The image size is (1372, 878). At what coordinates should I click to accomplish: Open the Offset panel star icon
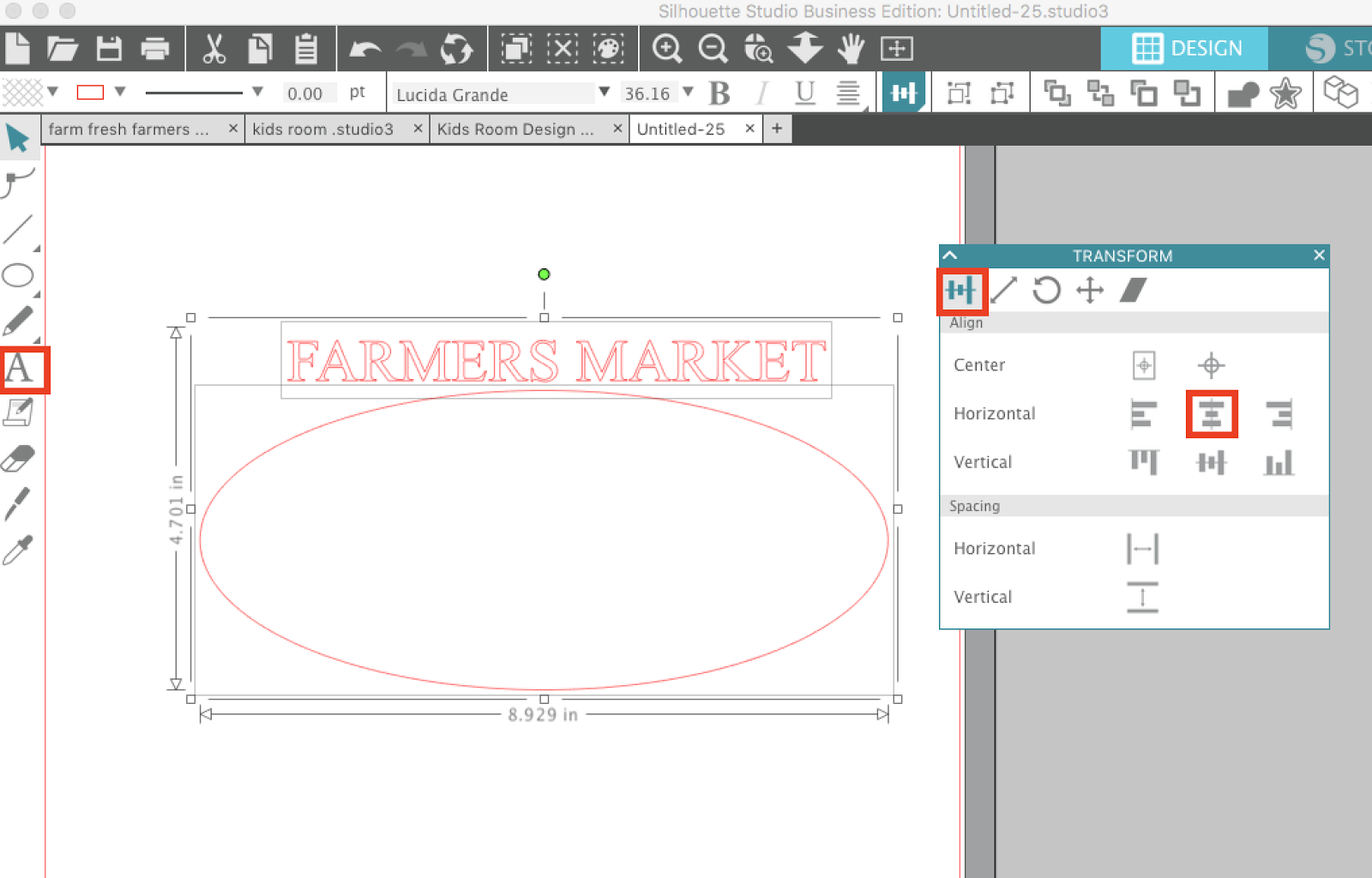click(x=1285, y=93)
